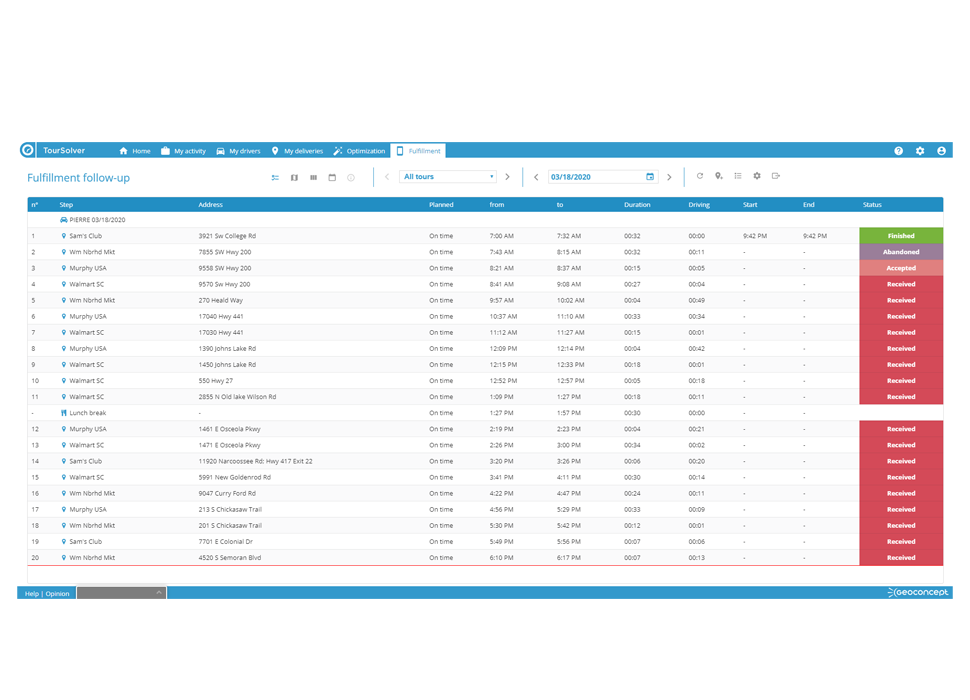Viewport: 970px width, 700px height.
Task: Select the Lunch break row
Action: [485, 412]
